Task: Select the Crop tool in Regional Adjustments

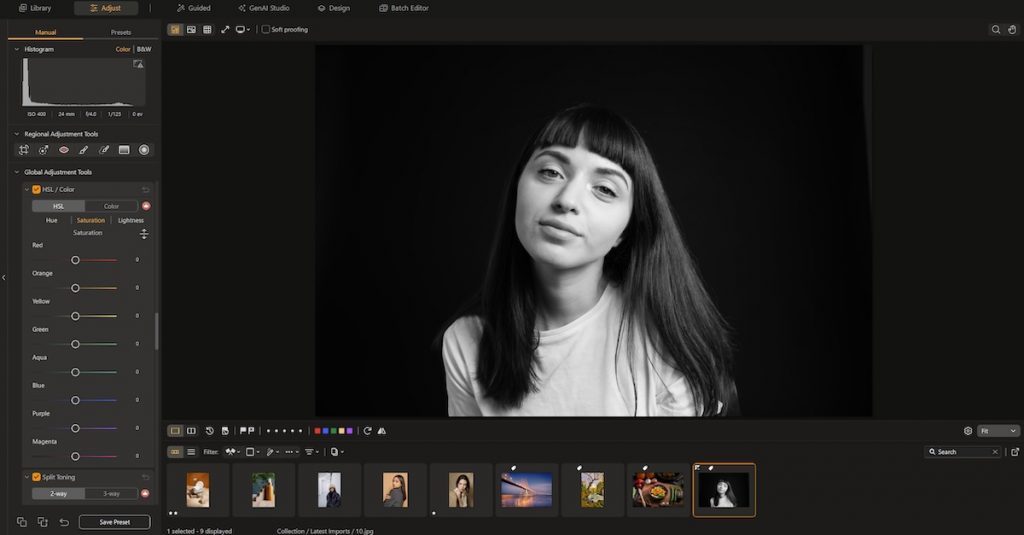Action: pos(24,150)
